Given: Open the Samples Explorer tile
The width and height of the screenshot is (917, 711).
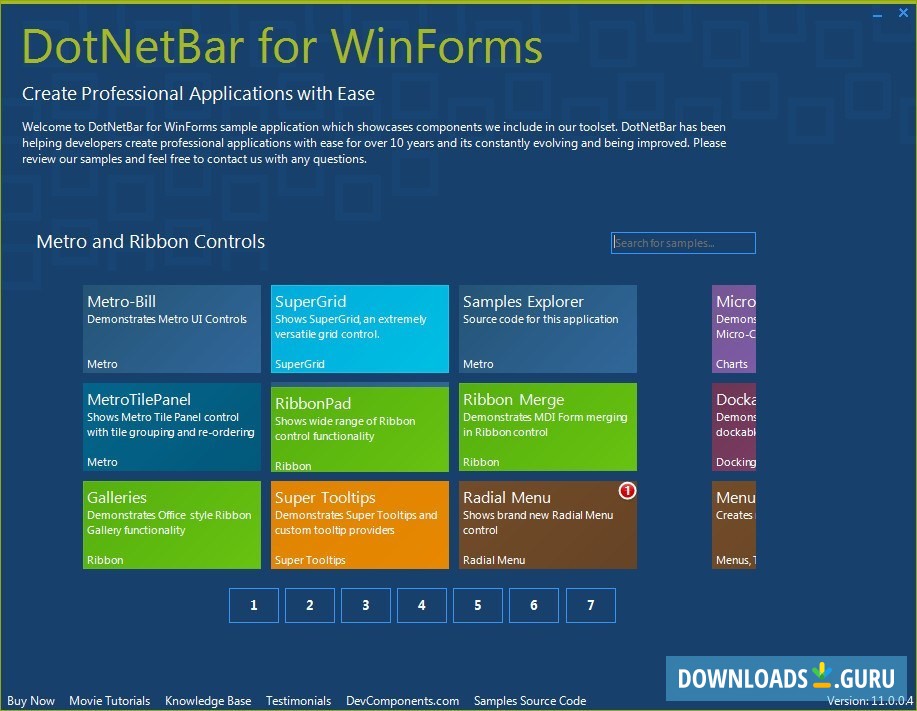Looking at the screenshot, I should point(547,329).
